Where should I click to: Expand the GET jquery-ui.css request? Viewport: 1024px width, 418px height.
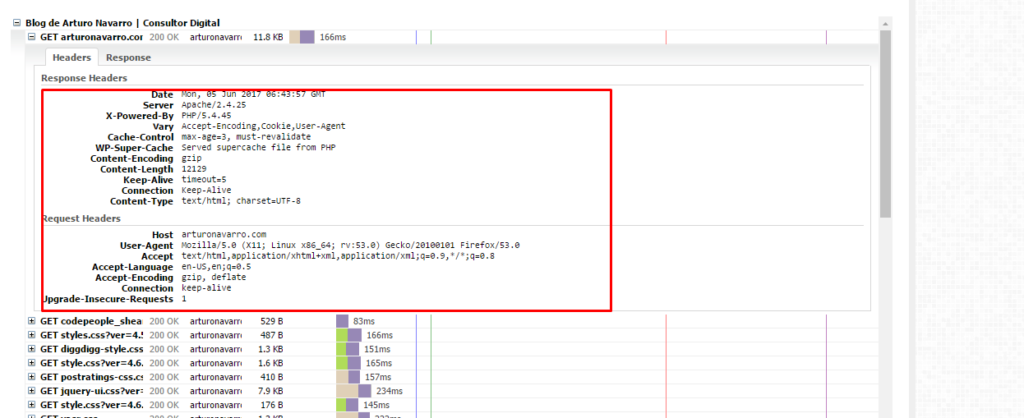(x=31, y=391)
